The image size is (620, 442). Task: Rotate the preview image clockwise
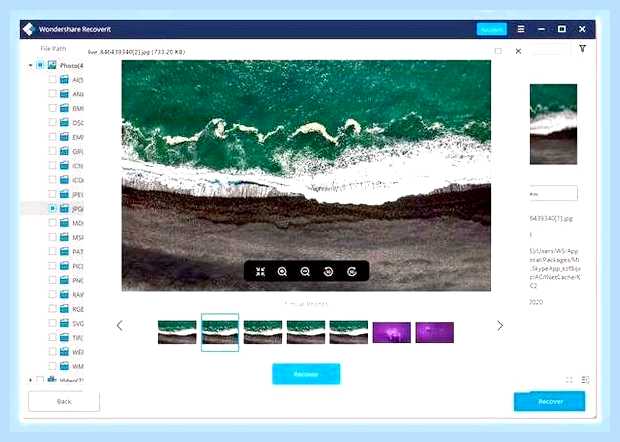click(352, 272)
